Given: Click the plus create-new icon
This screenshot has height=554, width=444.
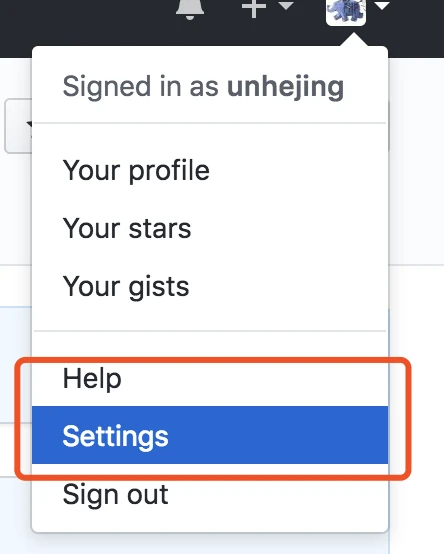Looking at the screenshot, I should pyautogui.click(x=254, y=8).
